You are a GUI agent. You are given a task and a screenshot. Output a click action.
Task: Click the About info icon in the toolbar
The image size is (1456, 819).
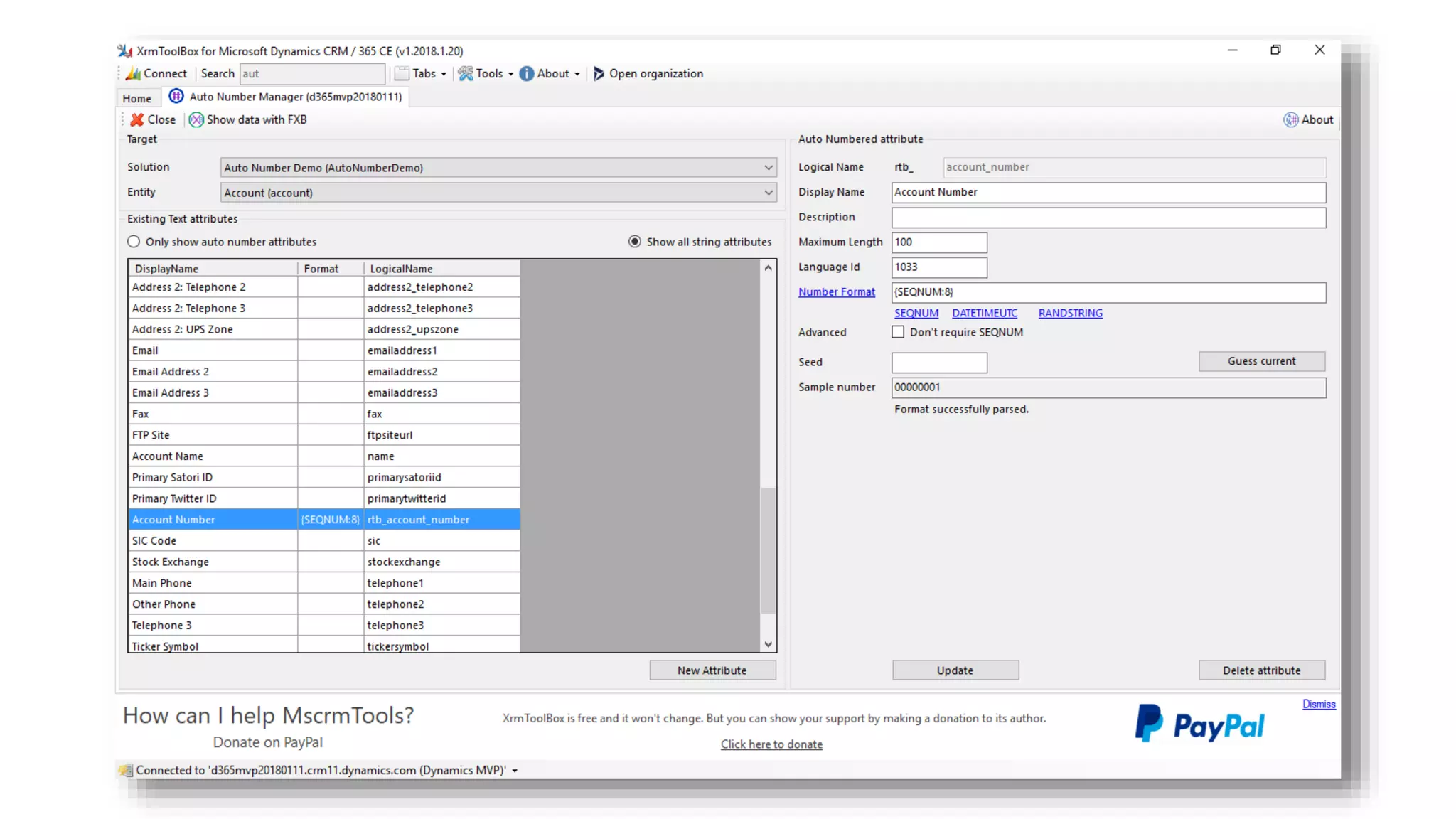(526, 73)
